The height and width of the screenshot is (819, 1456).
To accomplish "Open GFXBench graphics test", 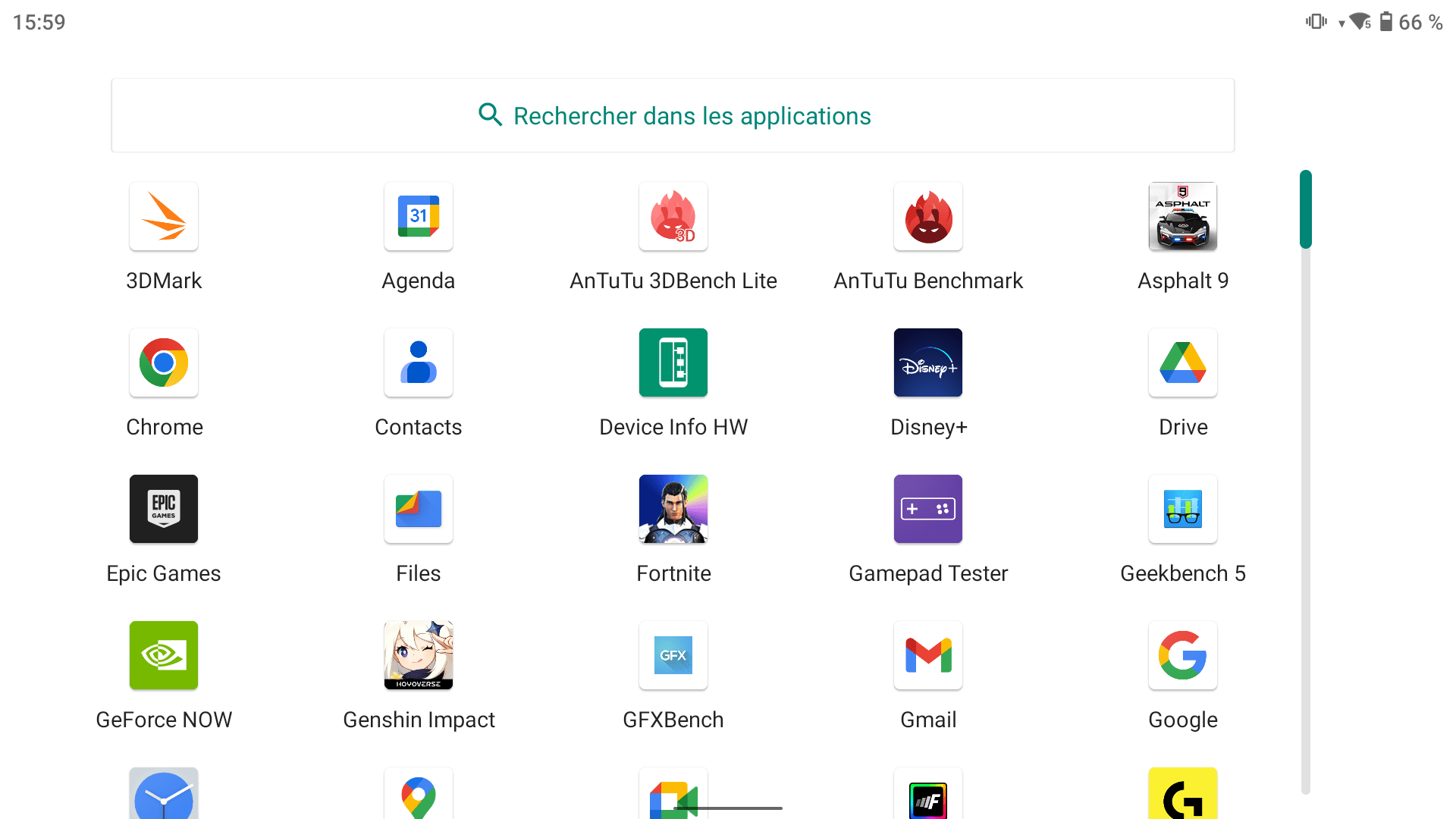I will (x=674, y=655).
